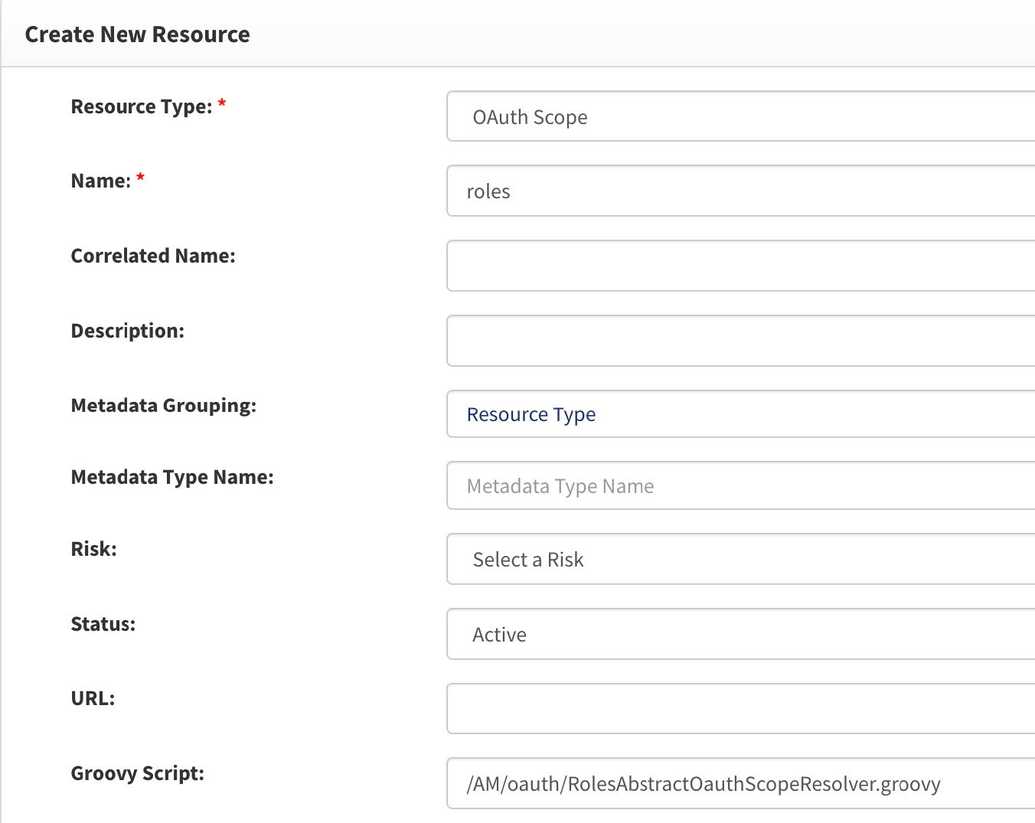Image resolution: width=1035 pixels, height=823 pixels.
Task: Click the RolesAbstractOauthScopeResolver.groovy path text
Action: tap(701, 785)
